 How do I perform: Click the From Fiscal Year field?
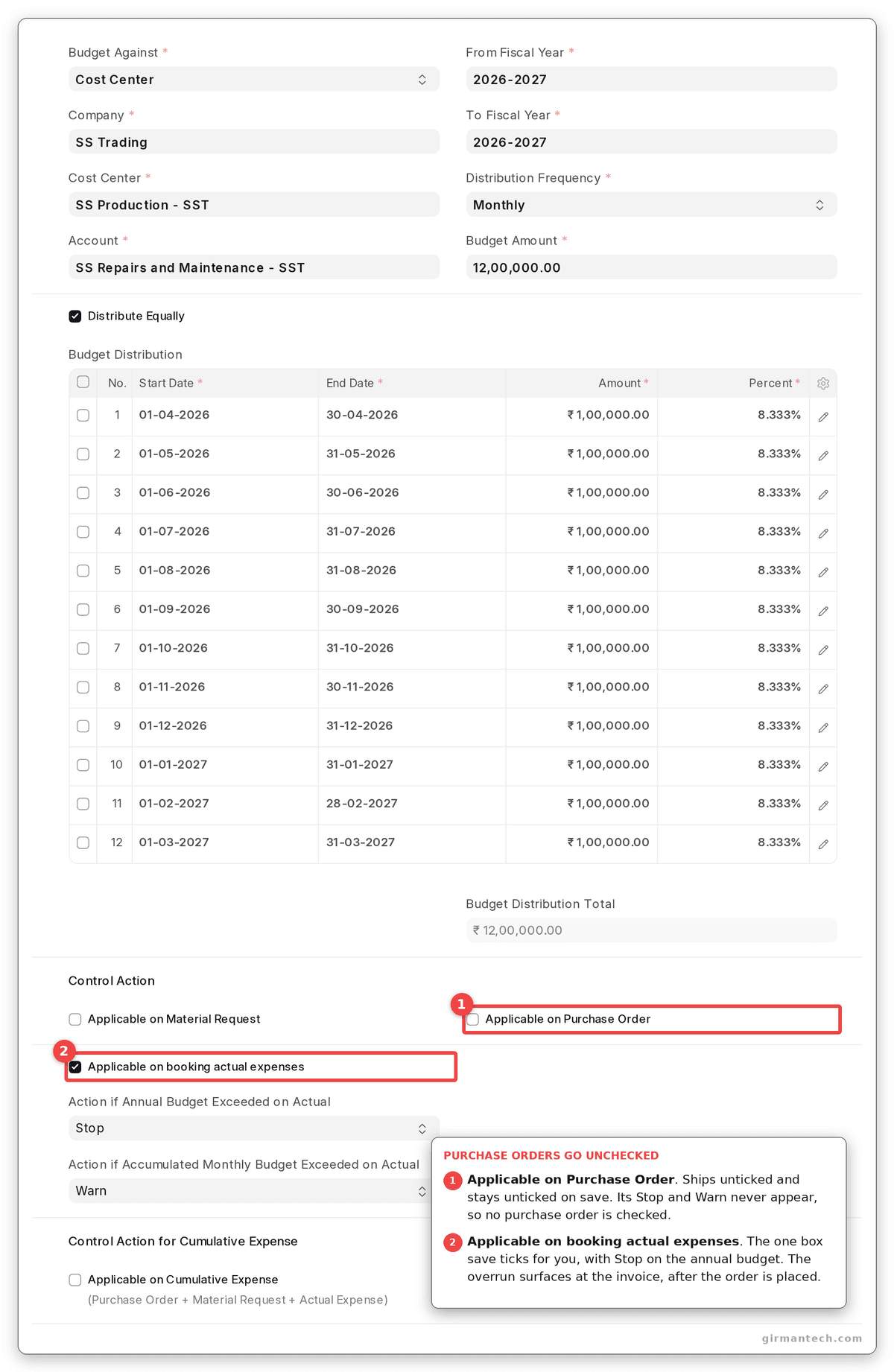point(651,80)
